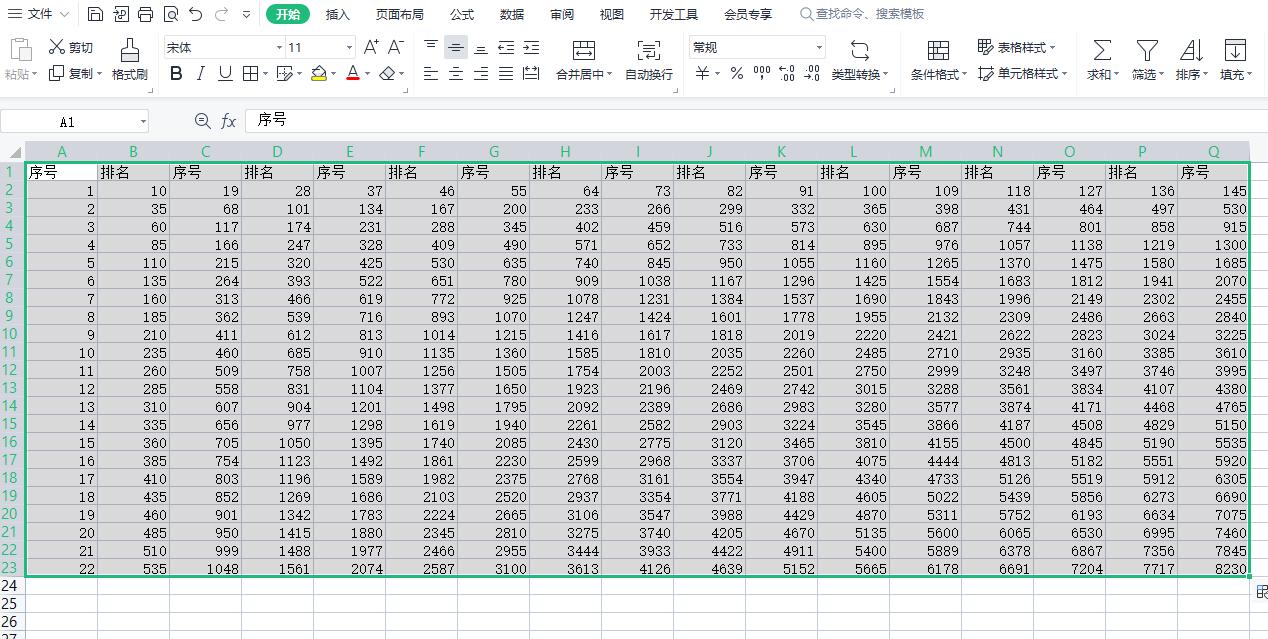The image size is (1268, 639).
Task: Toggle Underline formatting
Action: (225, 73)
